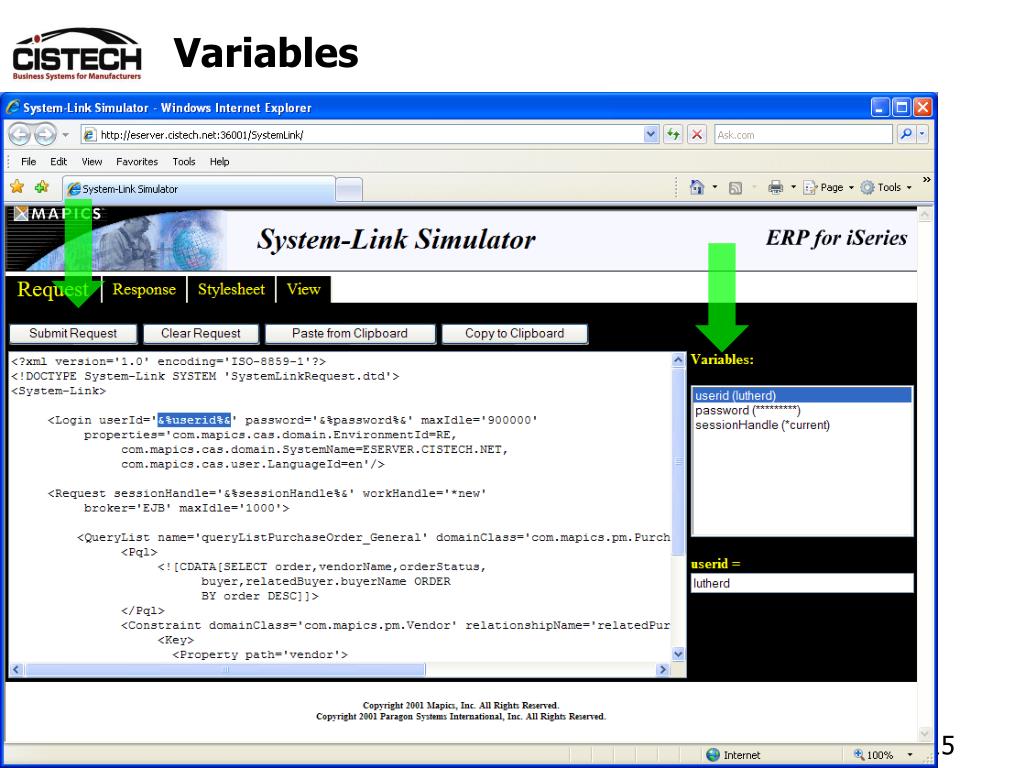Close the Internet Explorer window

point(922,107)
